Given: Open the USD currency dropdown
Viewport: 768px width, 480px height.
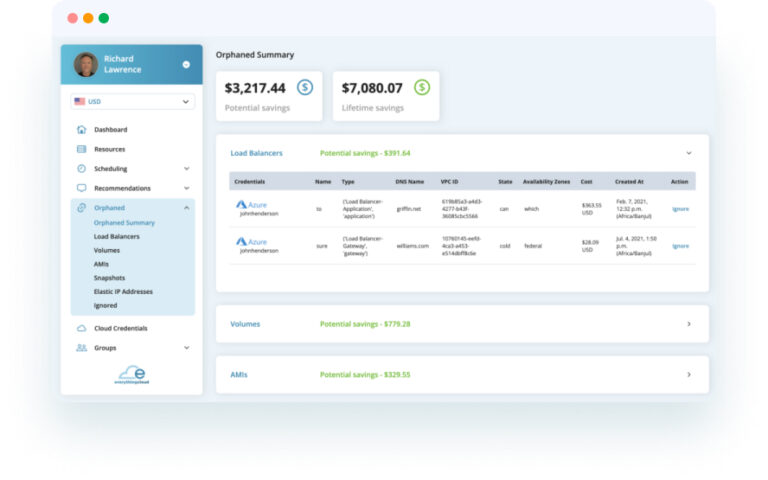Looking at the screenshot, I should pyautogui.click(x=132, y=101).
